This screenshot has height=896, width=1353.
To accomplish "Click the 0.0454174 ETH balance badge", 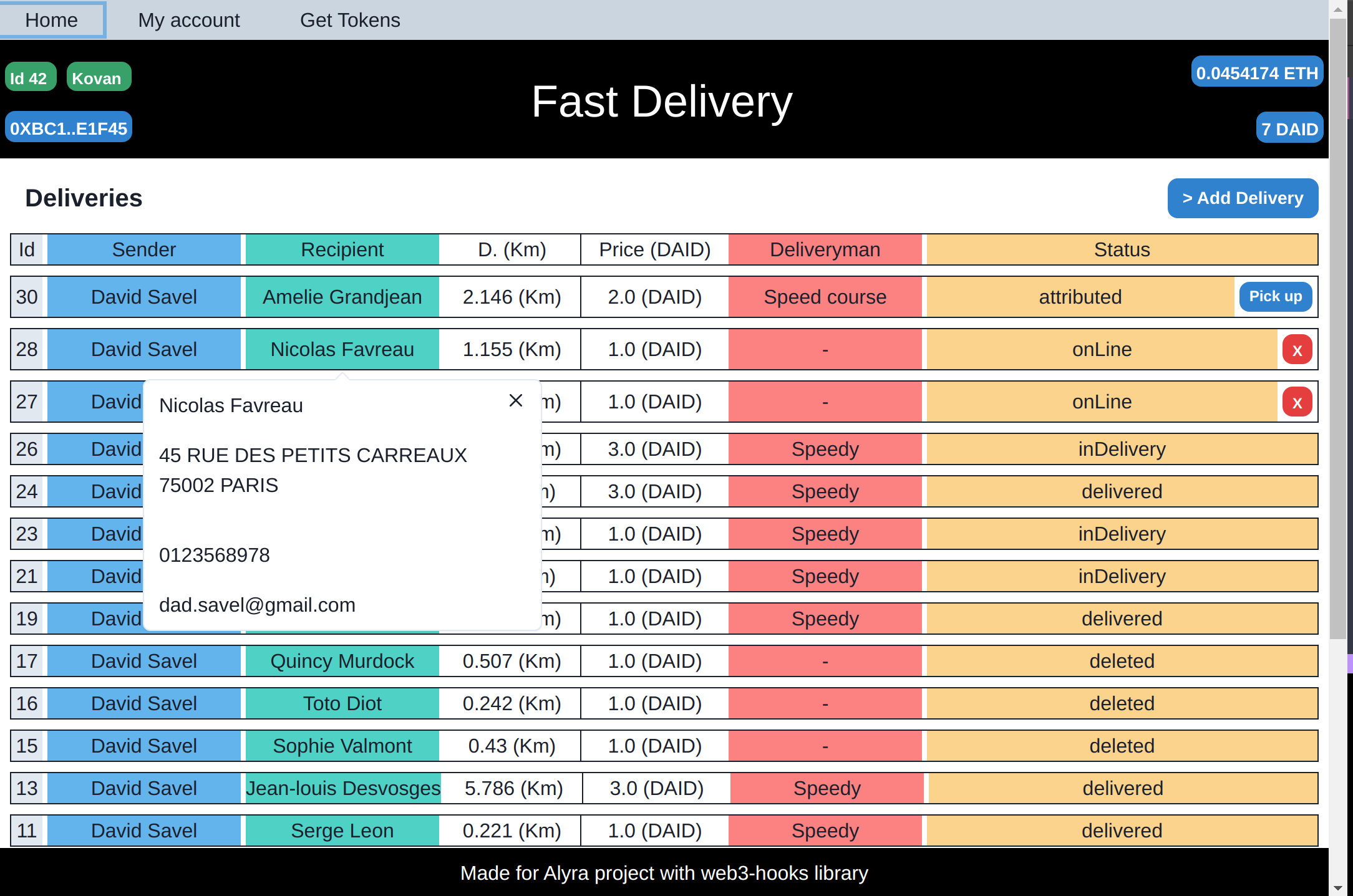I will point(1257,72).
